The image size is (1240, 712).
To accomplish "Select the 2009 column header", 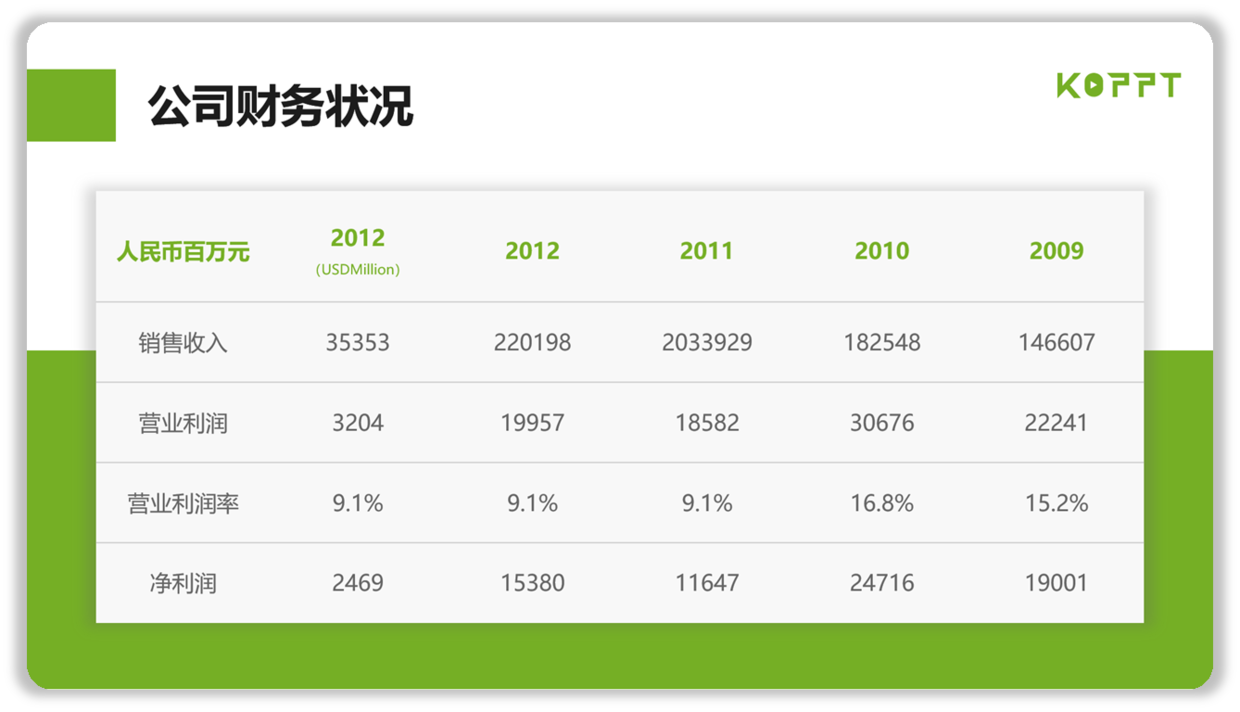I will tap(1057, 251).
